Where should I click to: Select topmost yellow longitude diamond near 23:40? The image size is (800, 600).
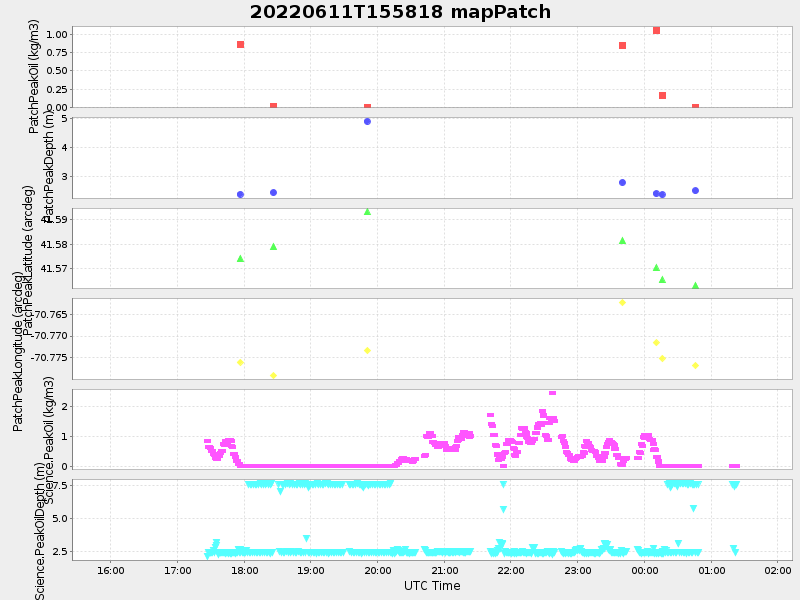(622, 303)
